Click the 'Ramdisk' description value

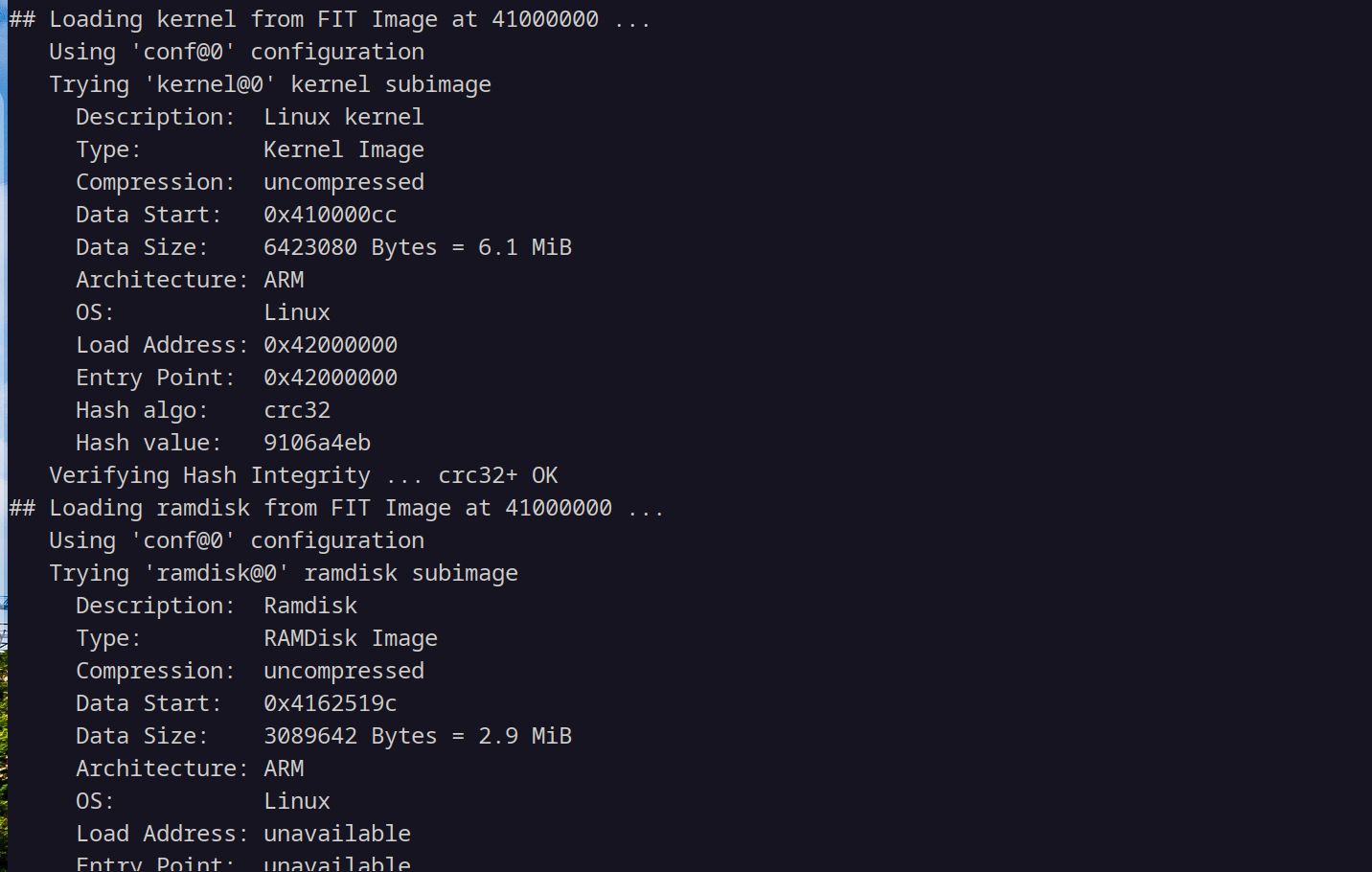(x=310, y=606)
